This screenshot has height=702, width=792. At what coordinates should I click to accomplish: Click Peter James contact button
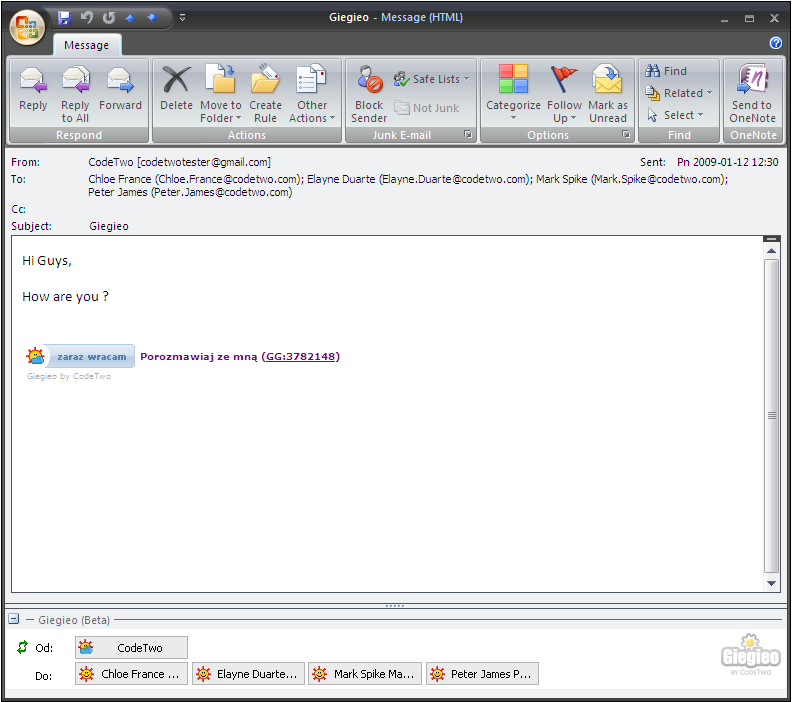pos(482,674)
